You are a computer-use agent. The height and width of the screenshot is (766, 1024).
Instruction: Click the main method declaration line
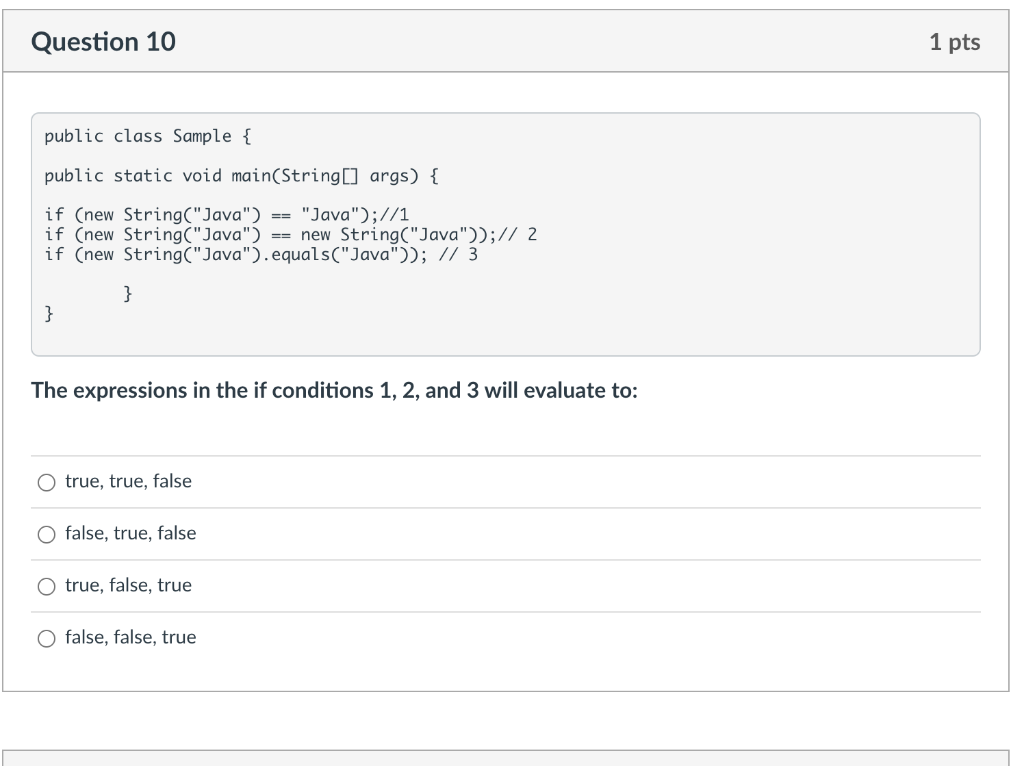pyautogui.click(x=241, y=176)
